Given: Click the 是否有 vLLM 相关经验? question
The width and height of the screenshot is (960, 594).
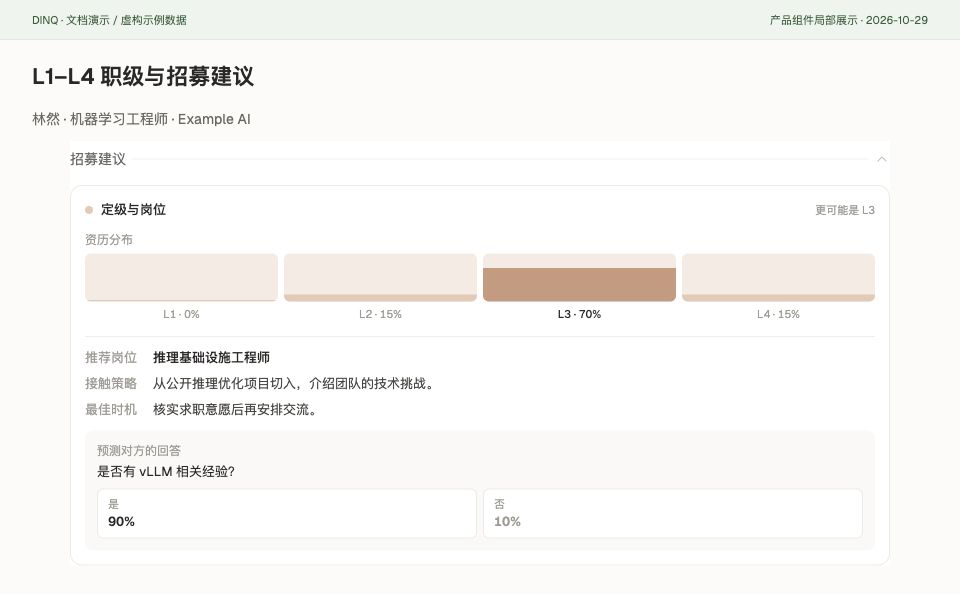Looking at the screenshot, I should pos(166,472).
